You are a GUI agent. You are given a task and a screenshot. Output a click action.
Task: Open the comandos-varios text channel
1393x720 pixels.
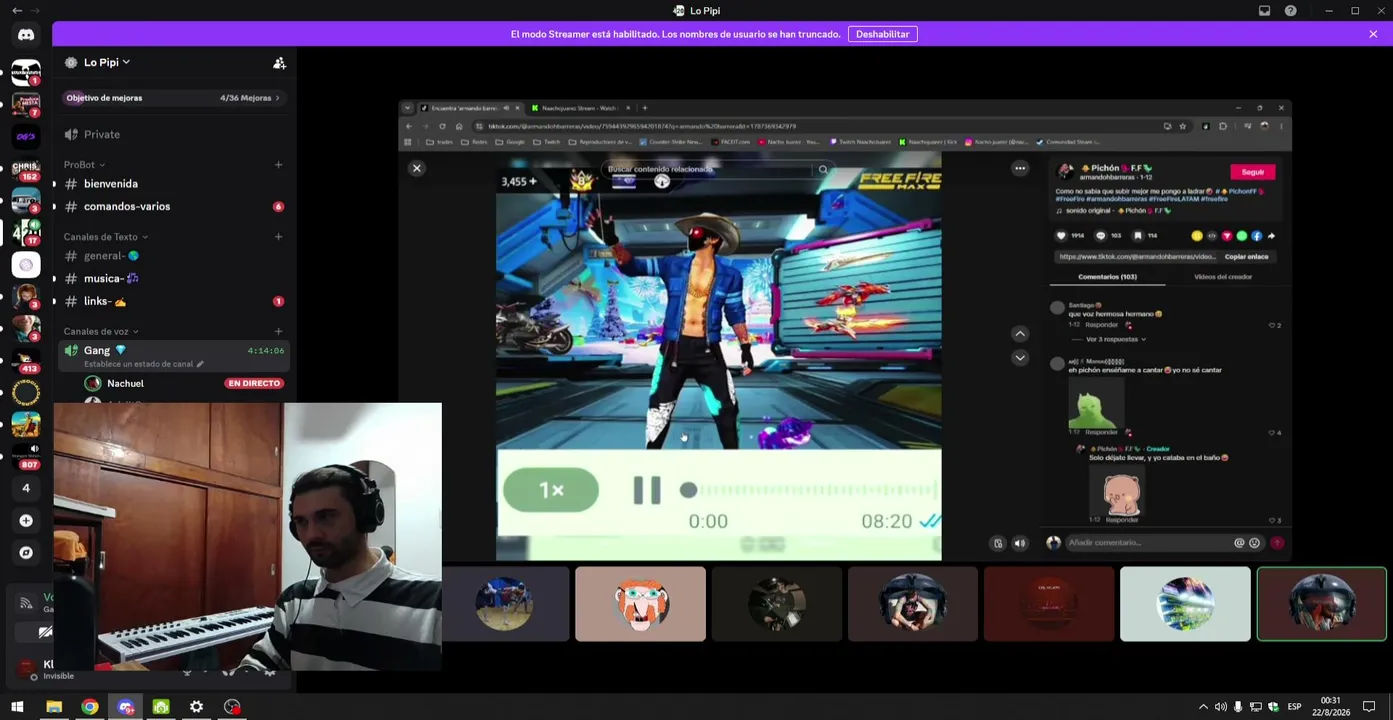(174, 206)
